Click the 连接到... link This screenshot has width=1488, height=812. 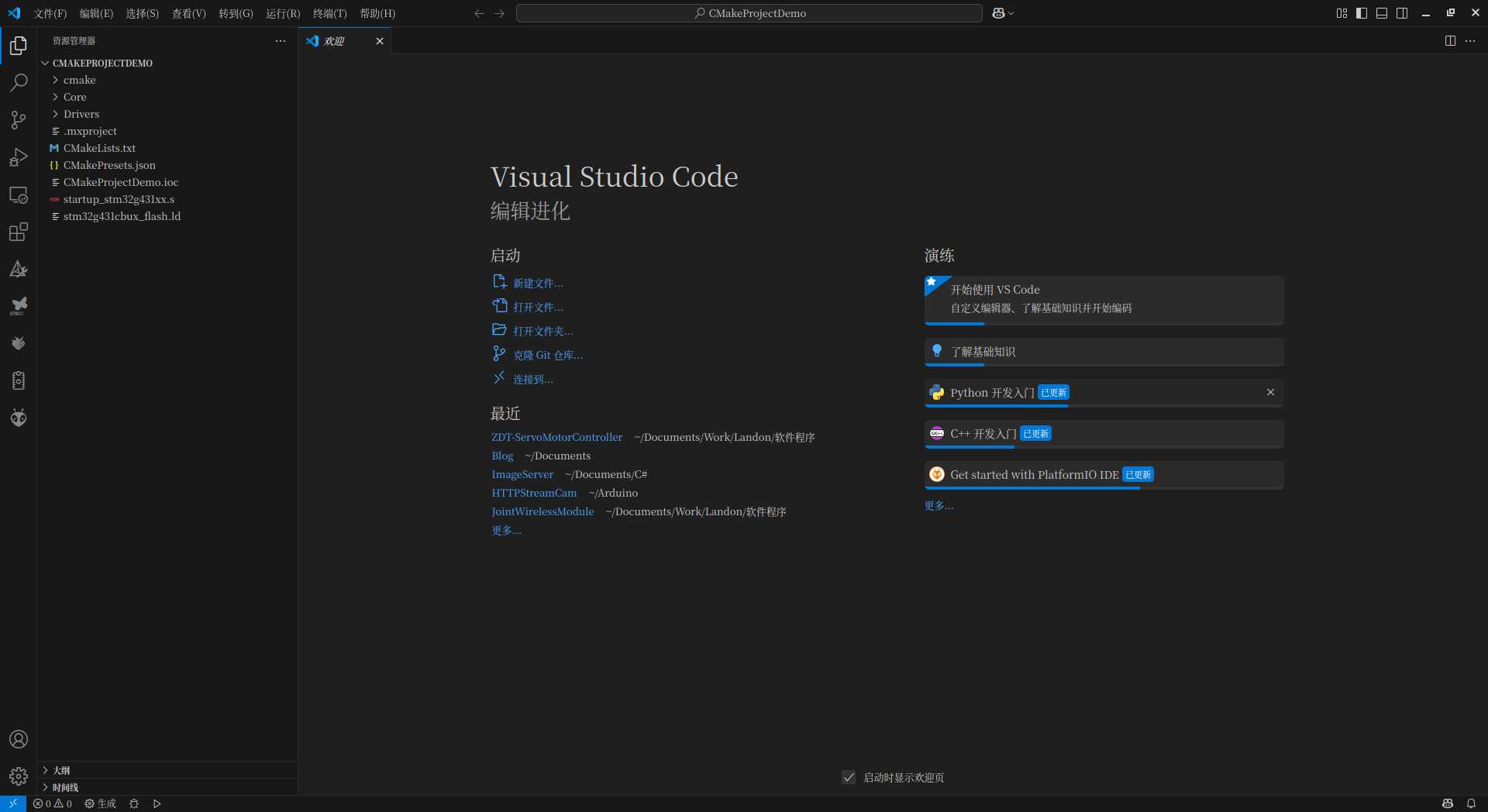pyautogui.click(x=533, y=379)
